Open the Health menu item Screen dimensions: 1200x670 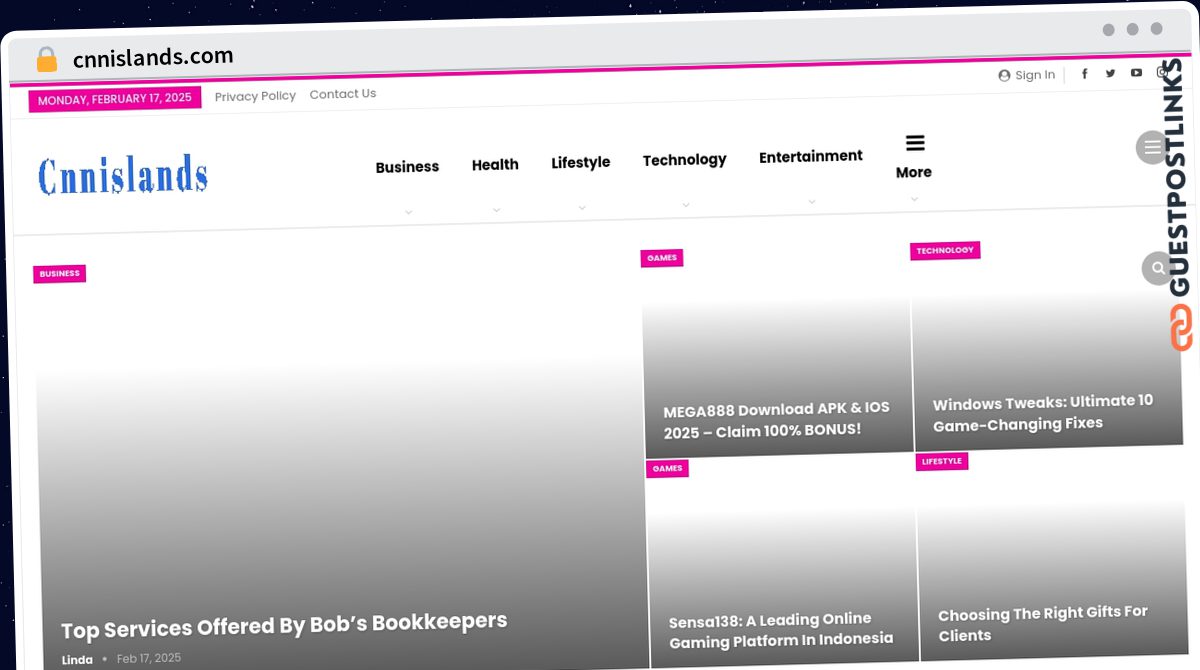pos(495,165)
